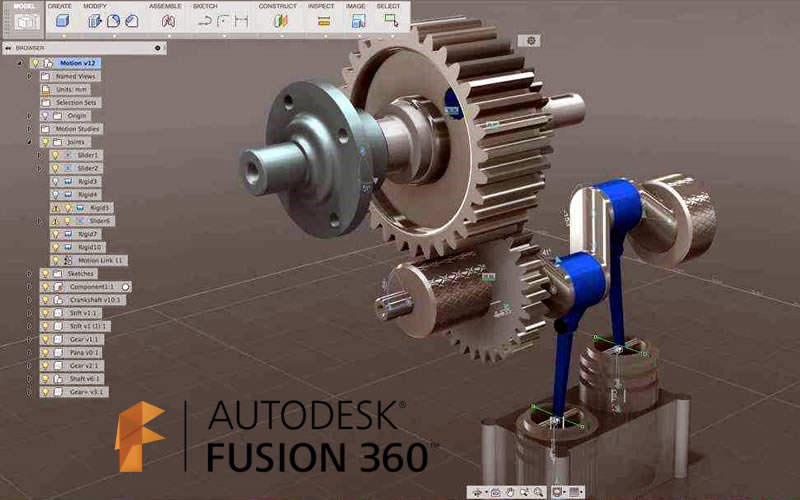
Task: Open the SKETCH menu
Action: click(x=205, y=6)
